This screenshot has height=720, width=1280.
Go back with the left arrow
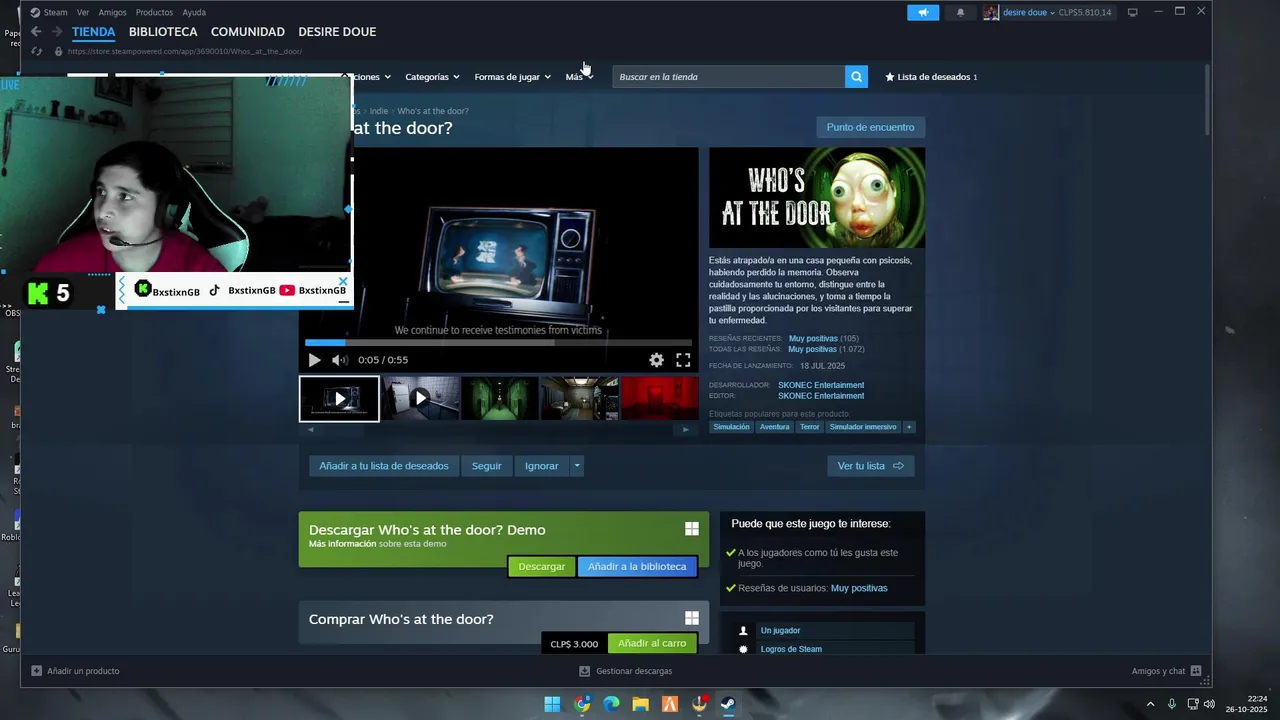tap(36, 32)
